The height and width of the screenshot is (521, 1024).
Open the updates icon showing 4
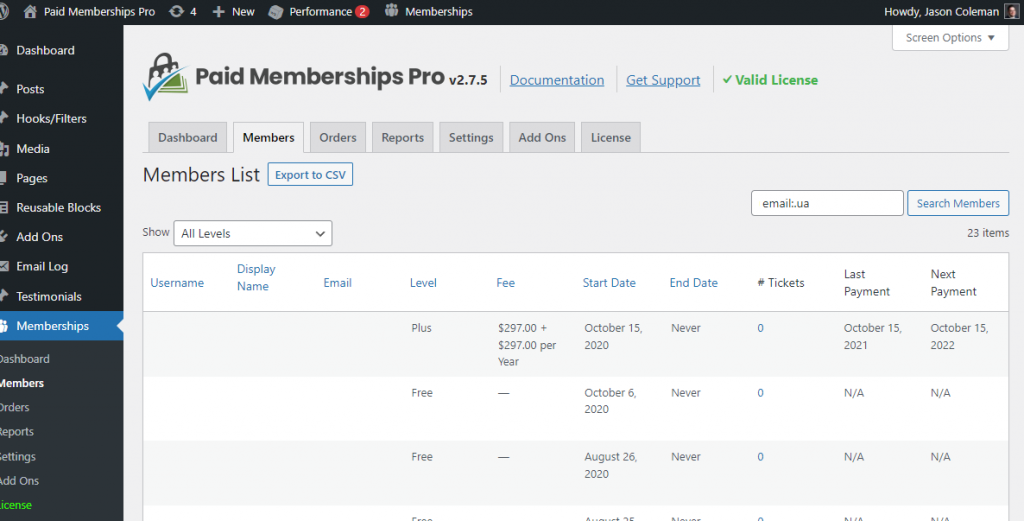176,12
